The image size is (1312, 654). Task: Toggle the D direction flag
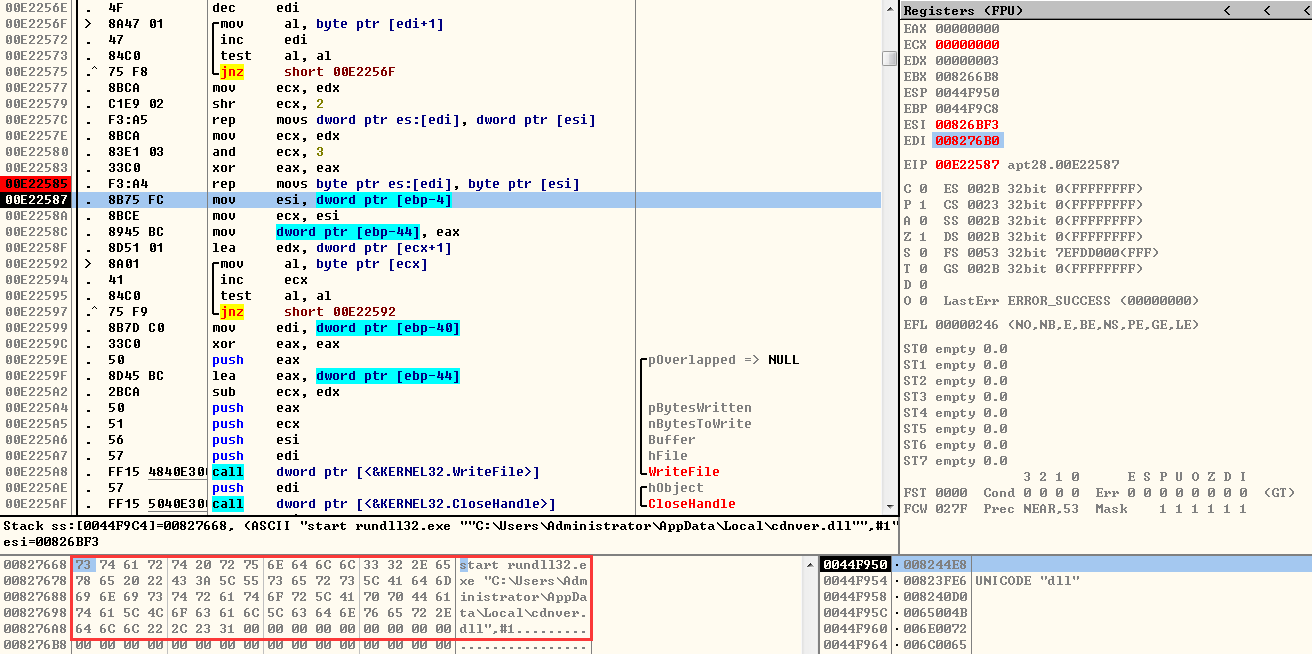(x=923, y=284)
